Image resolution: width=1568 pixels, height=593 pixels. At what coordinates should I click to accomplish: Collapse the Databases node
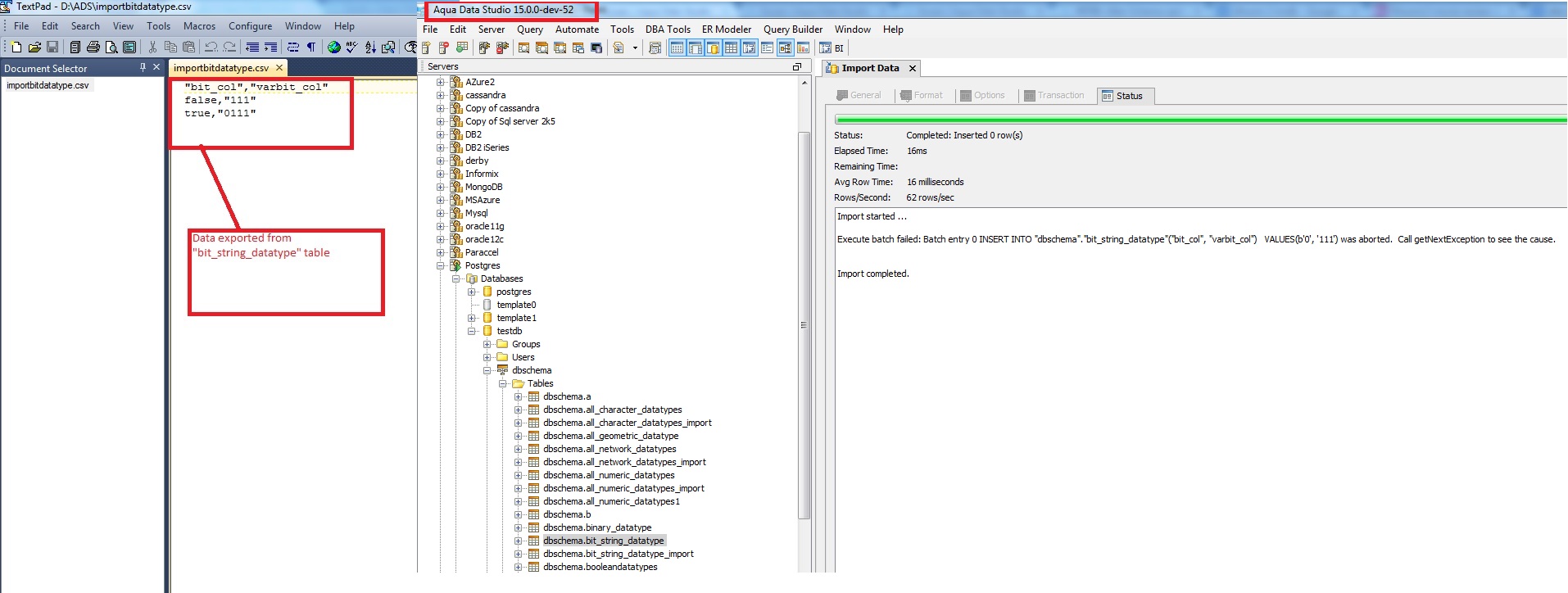pos(455,278)
